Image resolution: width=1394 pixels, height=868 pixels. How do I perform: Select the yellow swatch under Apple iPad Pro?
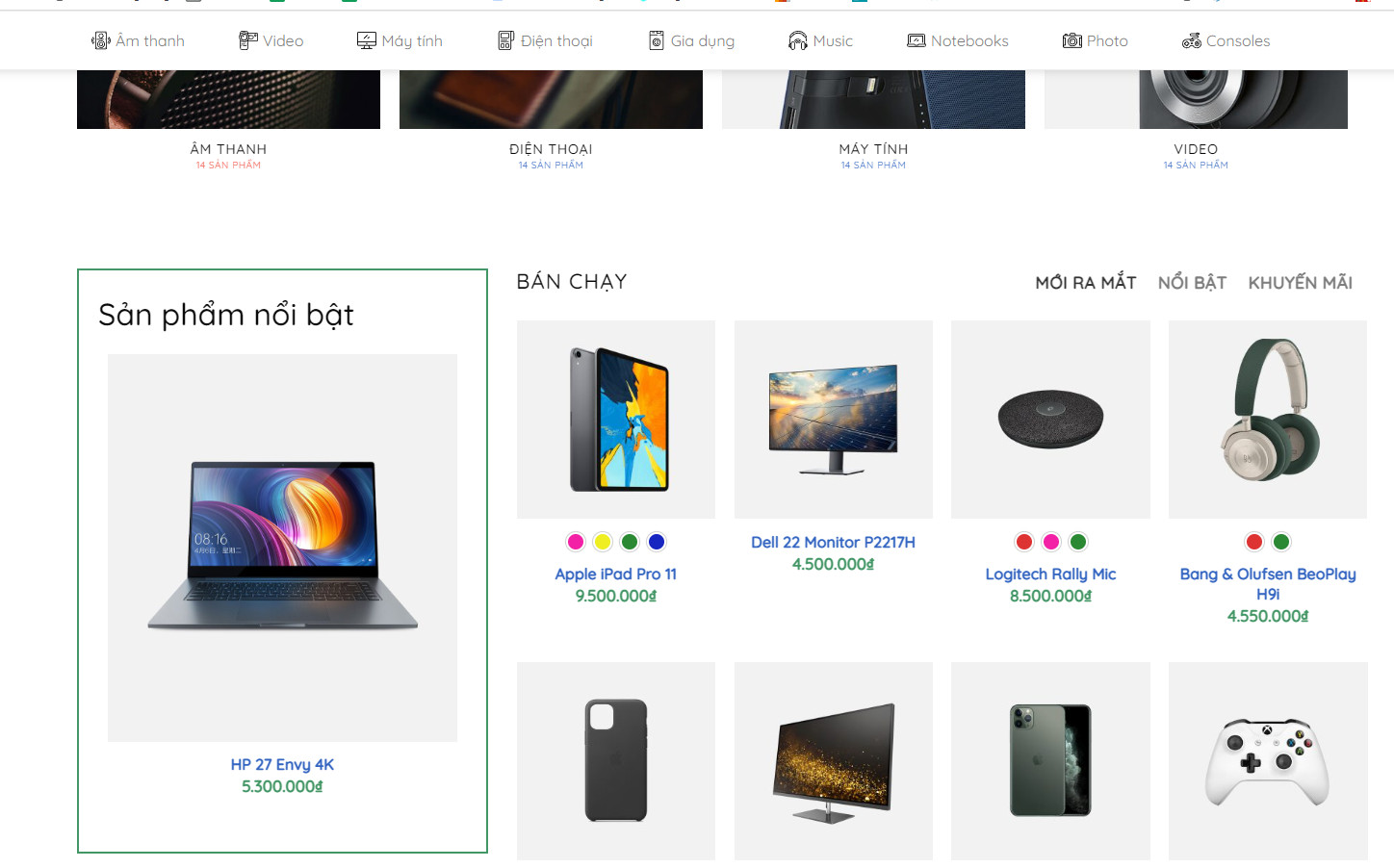pyautogui.click(x=602, y=541)
